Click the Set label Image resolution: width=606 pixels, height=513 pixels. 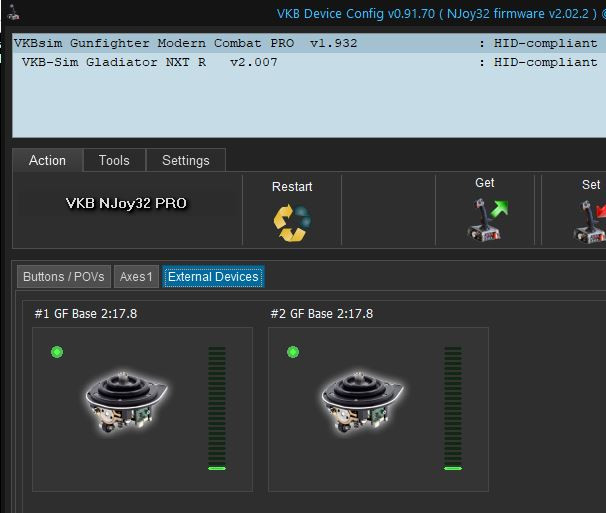(591, 185)
